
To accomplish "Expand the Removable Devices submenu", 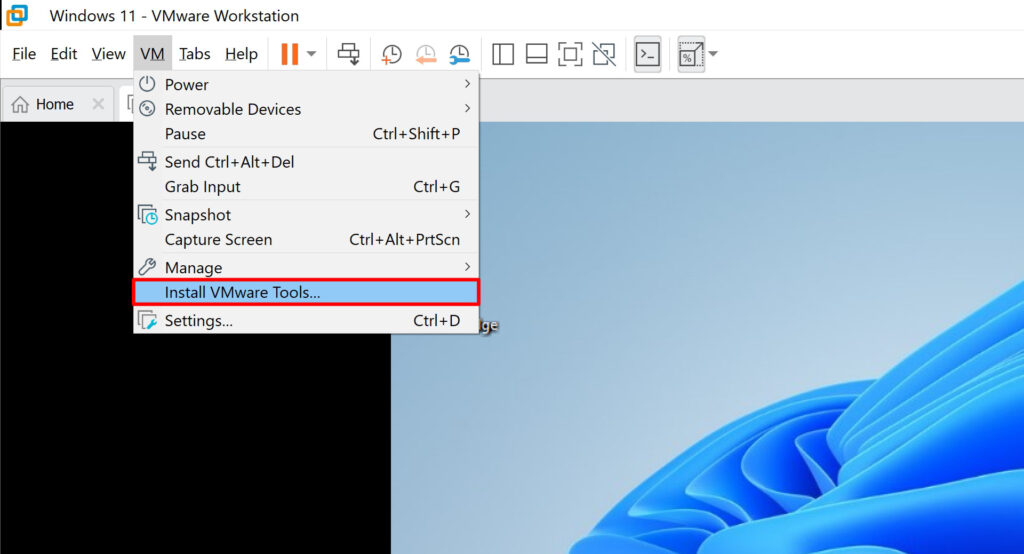I will [x=306, y=109].
